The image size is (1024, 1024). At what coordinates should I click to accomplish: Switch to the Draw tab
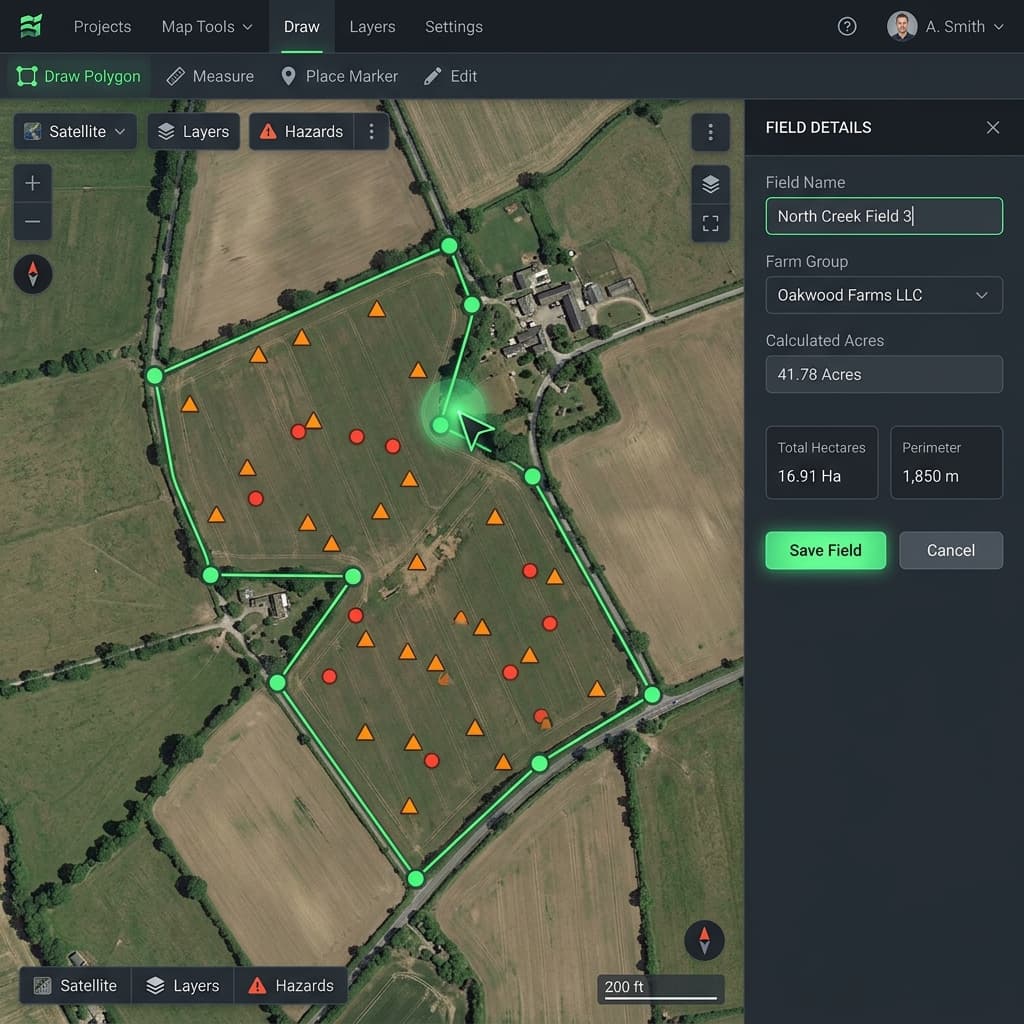click(301, 27)
